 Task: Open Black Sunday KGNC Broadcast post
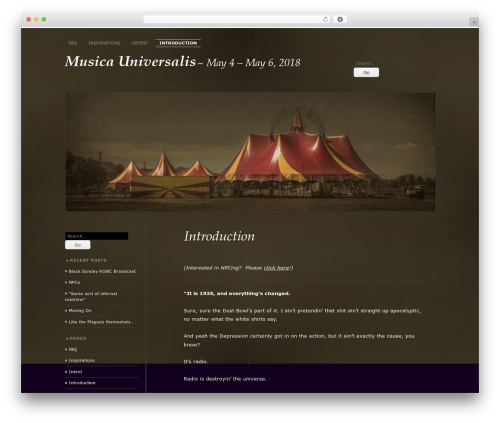(102, 271)
